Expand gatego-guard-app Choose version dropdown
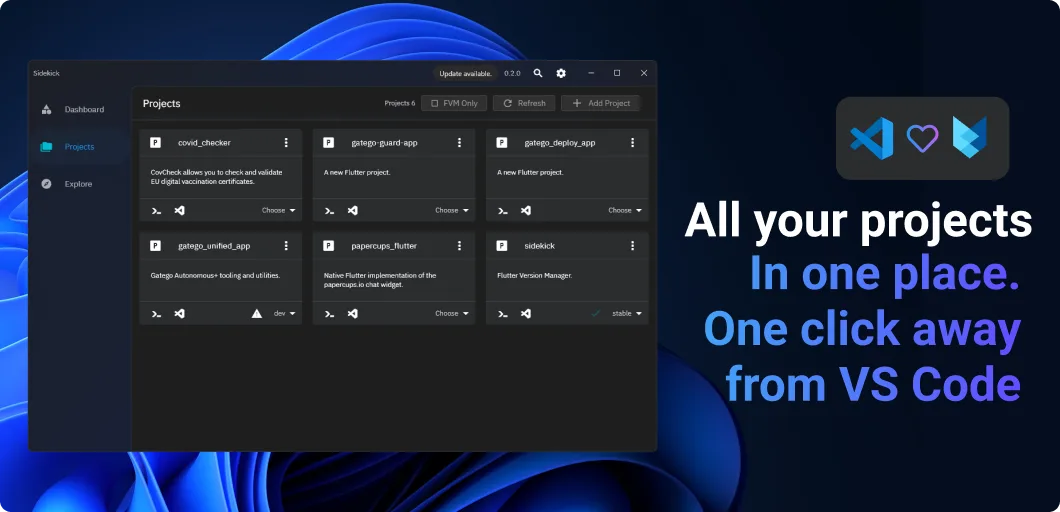 [x=452, y=210]
